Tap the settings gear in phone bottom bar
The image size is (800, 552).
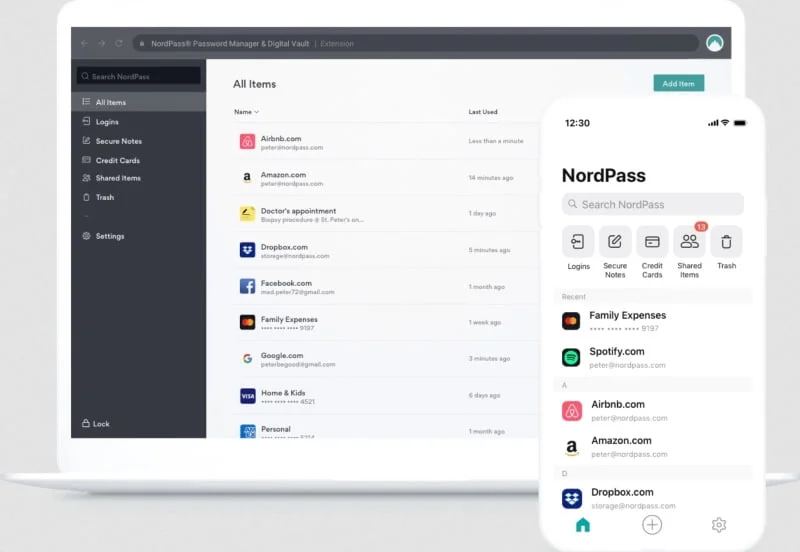719,524
